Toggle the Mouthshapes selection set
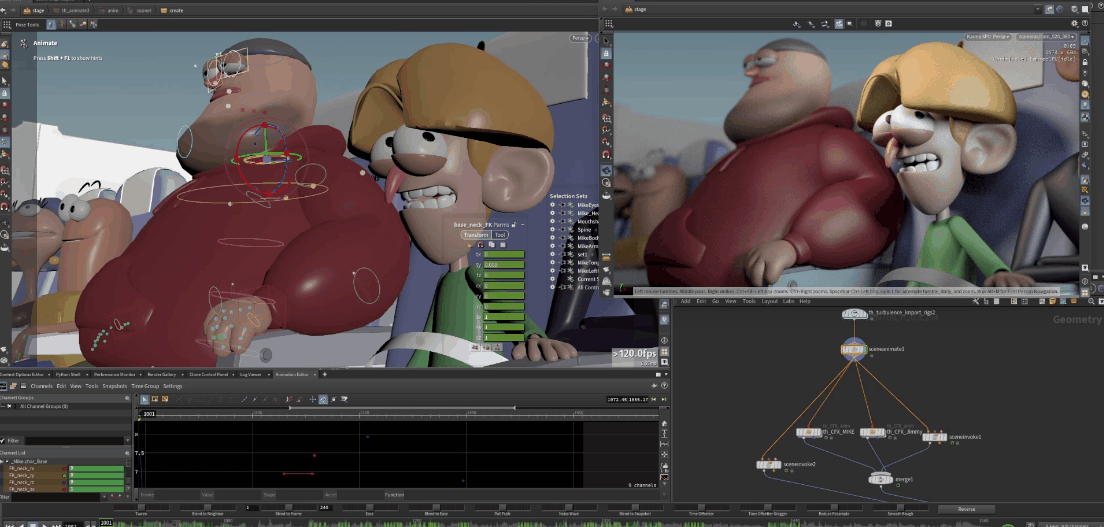Screen dimensions: 1104x527 tap(552, 221)
